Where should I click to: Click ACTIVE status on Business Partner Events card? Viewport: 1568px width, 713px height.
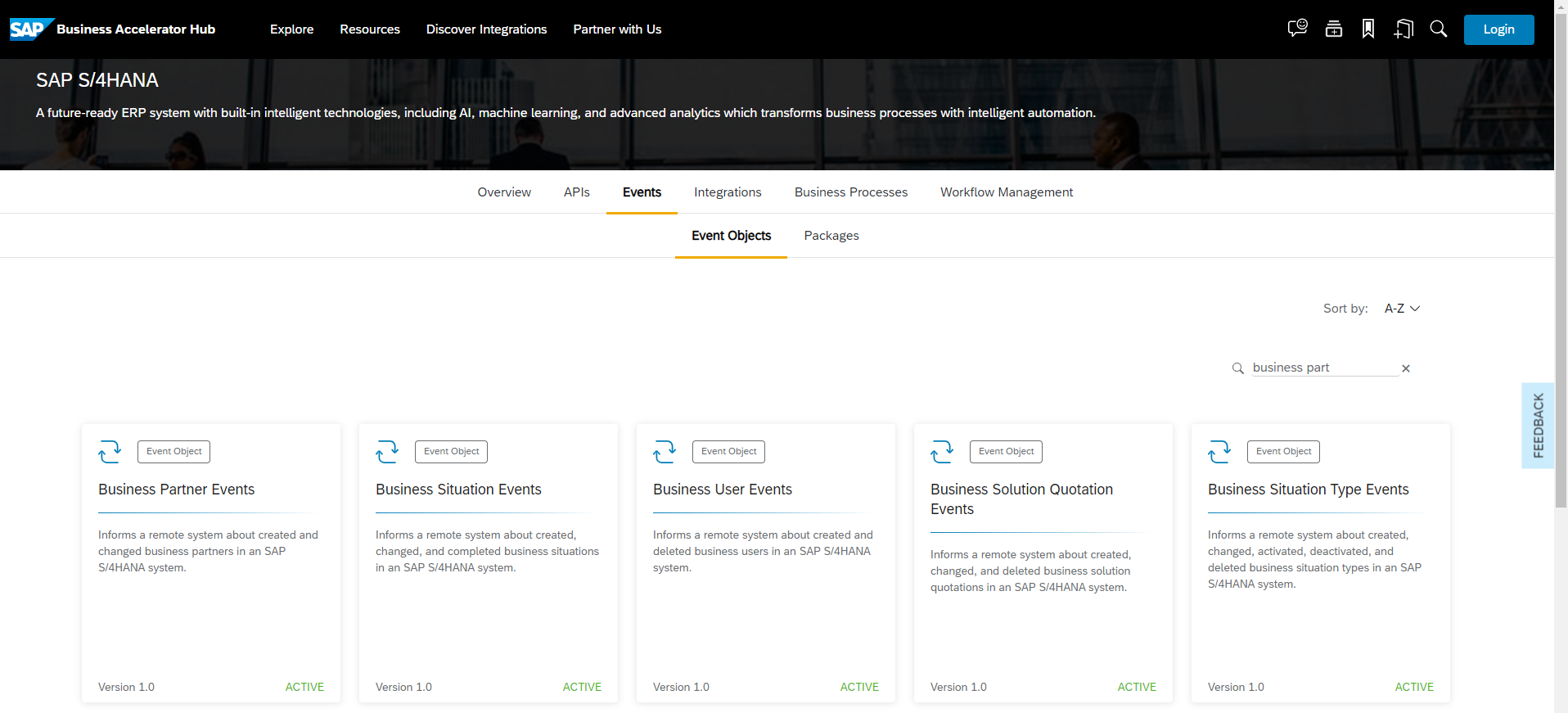[304, 688]
